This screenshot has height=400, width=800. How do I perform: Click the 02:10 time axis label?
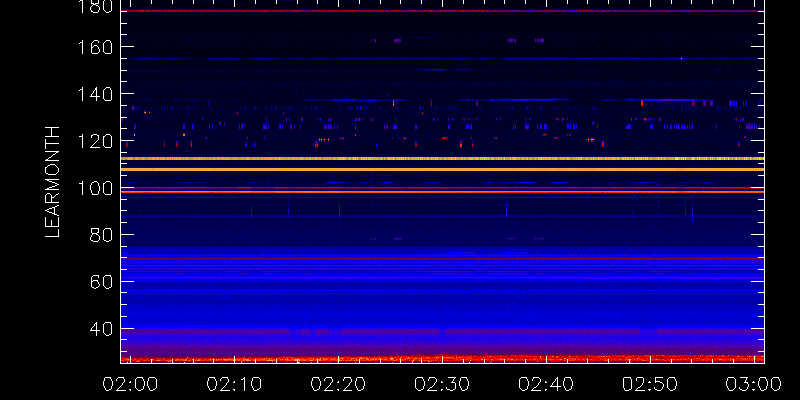[234, 384]
